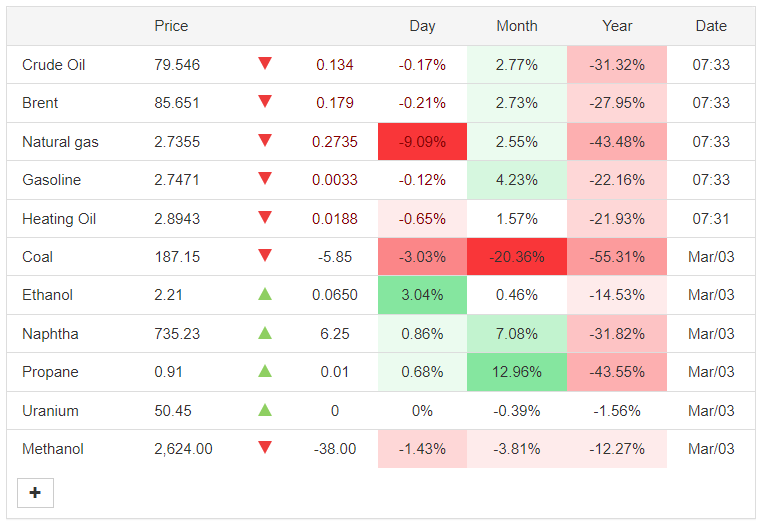
Task: Click the red down arrow for Heating Oil
Action: [265, 217]
